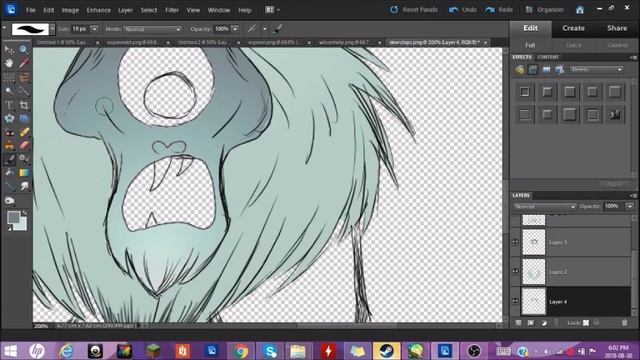Show Layer Styles in Effects panel
Image resolution: width=640 pixels, height=360 pixels.
[x=533, y=70]
